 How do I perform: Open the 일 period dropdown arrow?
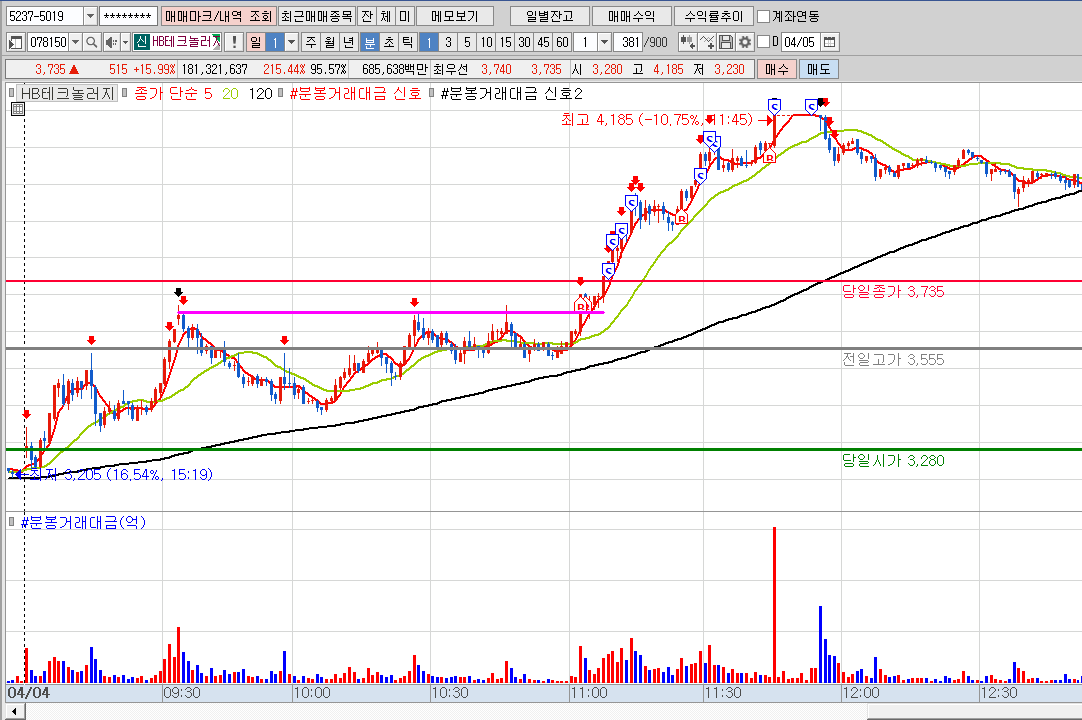[x=291, y=42]
